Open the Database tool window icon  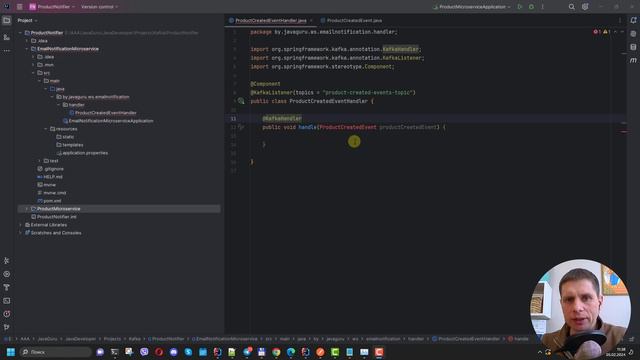[x=633, y=47]
